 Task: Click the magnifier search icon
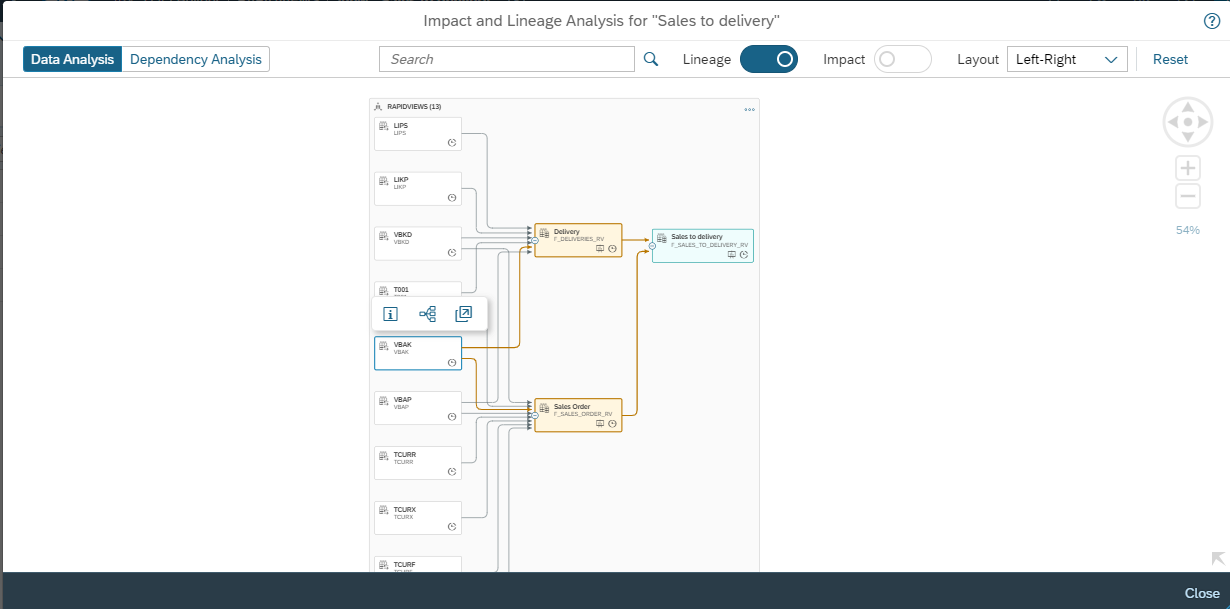click(651, 59)
